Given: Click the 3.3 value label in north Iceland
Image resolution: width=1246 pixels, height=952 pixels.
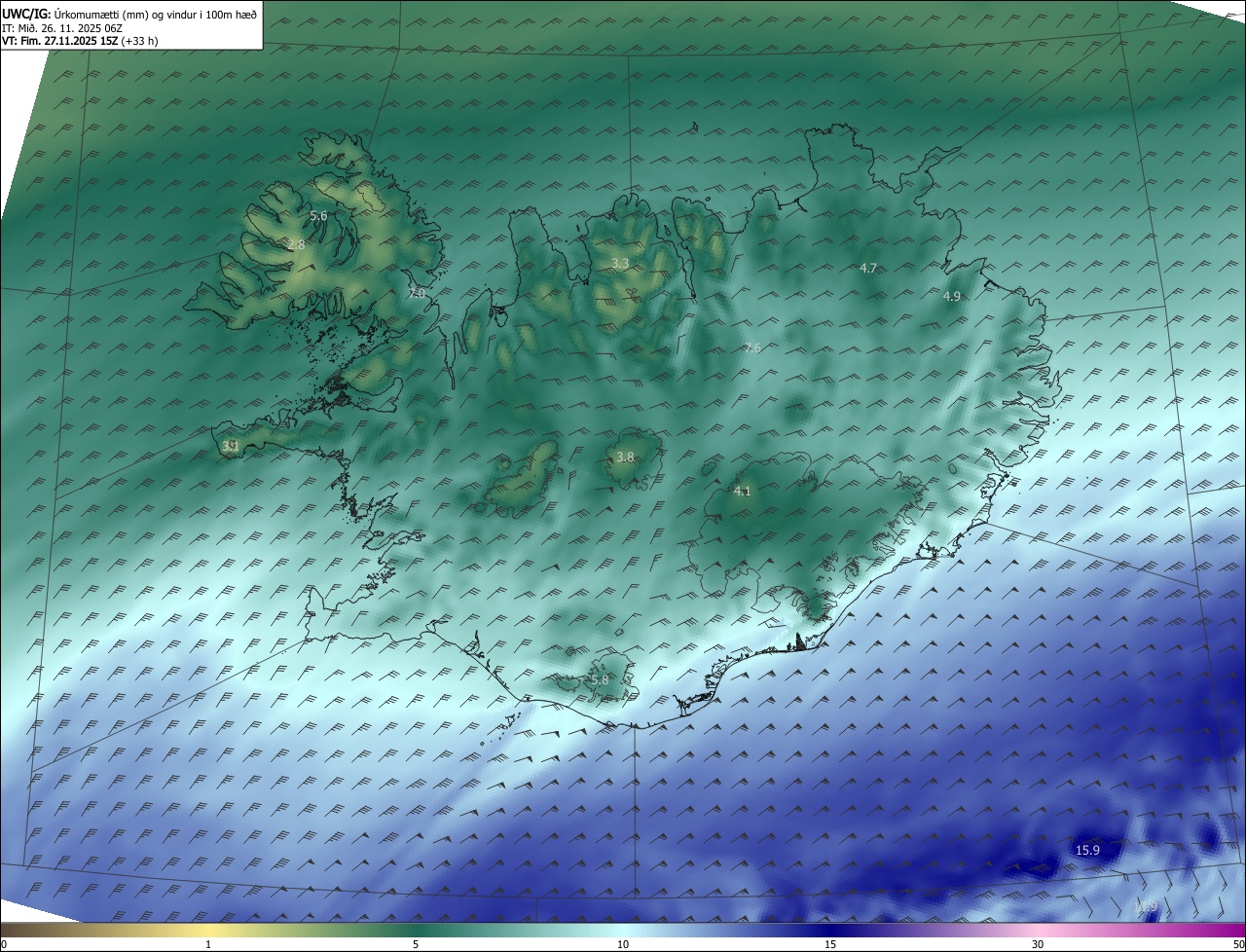Looking at the screenshot, I should (x=620, y=264).
